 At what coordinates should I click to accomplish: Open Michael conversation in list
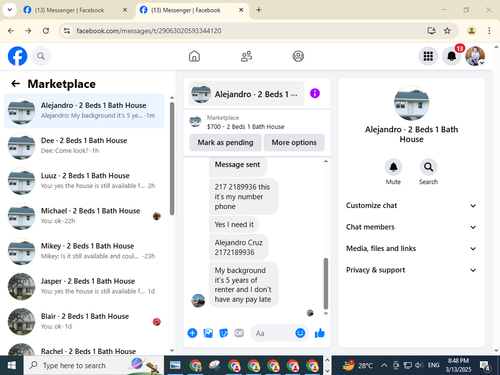tap(84, 216)
